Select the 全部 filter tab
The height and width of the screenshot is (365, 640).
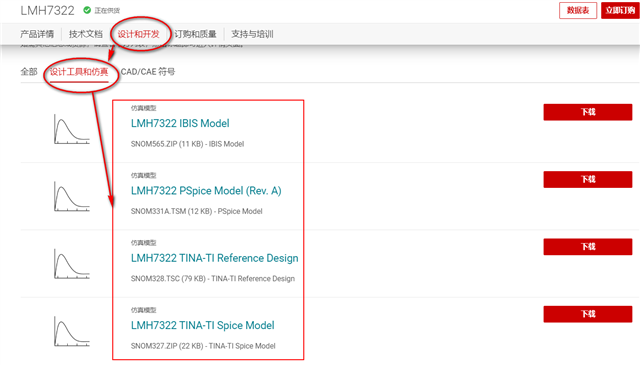click(x=29, y=72)
